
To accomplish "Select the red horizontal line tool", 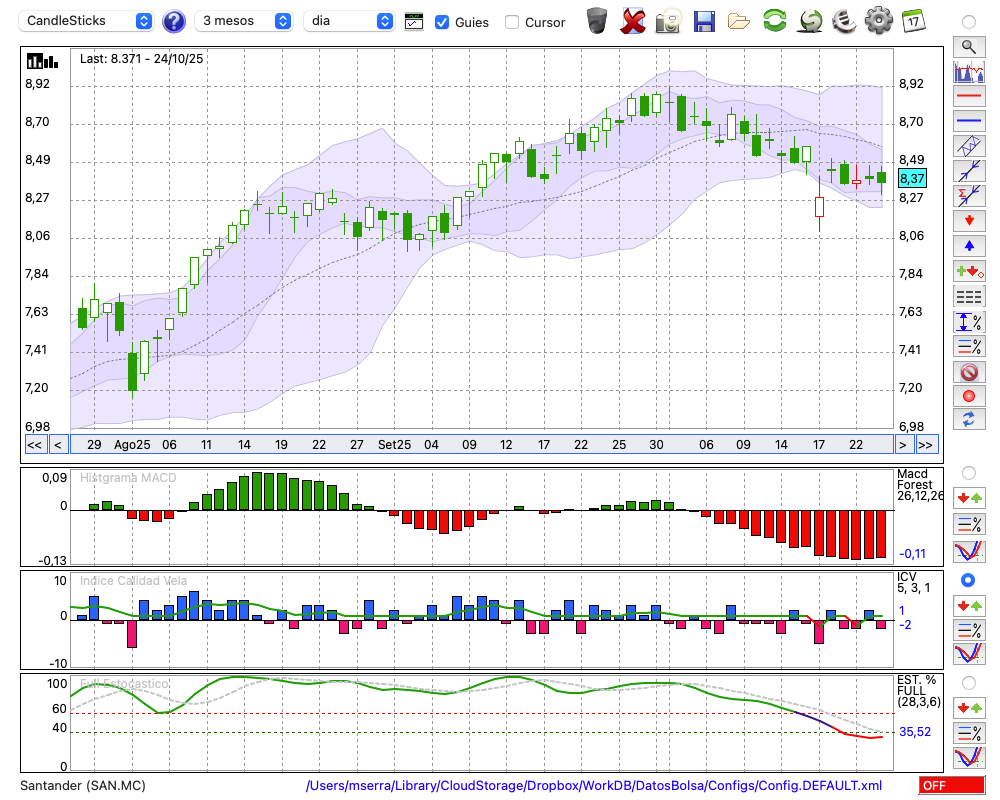I will 969,96.
